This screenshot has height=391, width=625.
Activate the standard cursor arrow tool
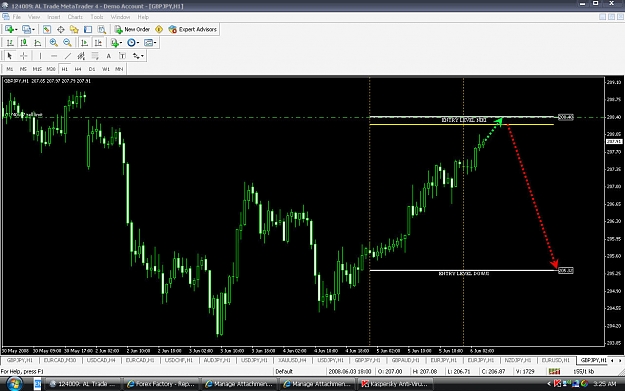tap(10, 56)
